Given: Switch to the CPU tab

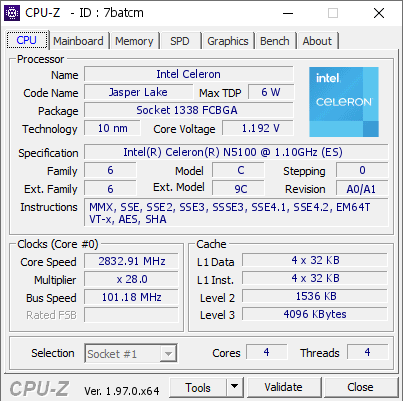Looking at the screenshot, I should pyautogui.click(x=27, y=40).
